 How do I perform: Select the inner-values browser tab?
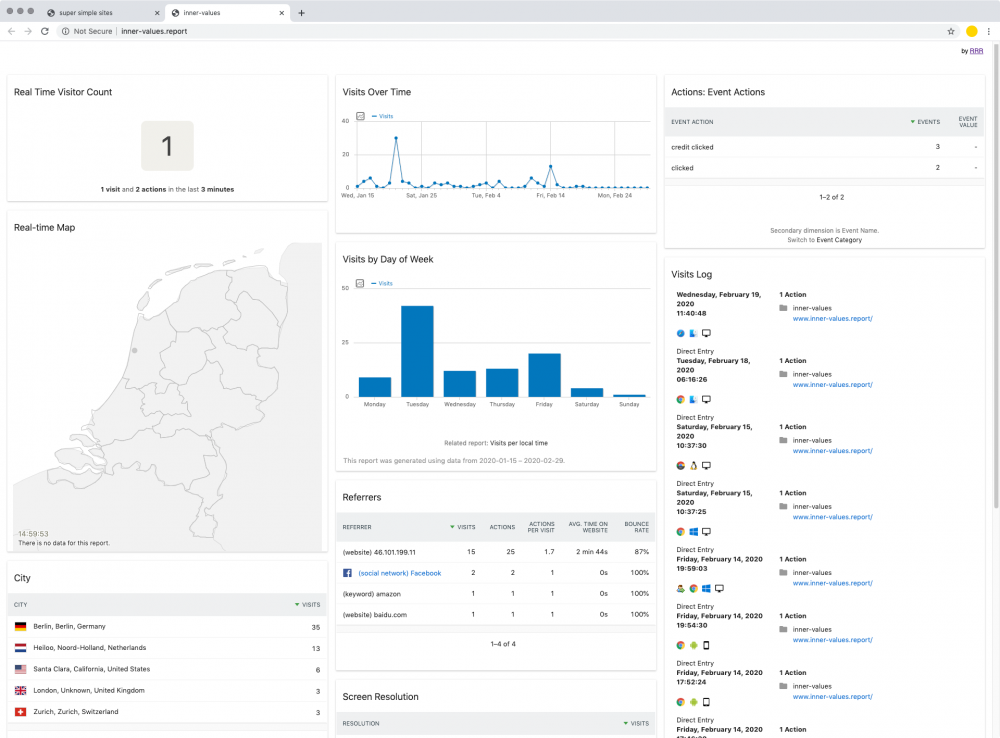point(227,13)
